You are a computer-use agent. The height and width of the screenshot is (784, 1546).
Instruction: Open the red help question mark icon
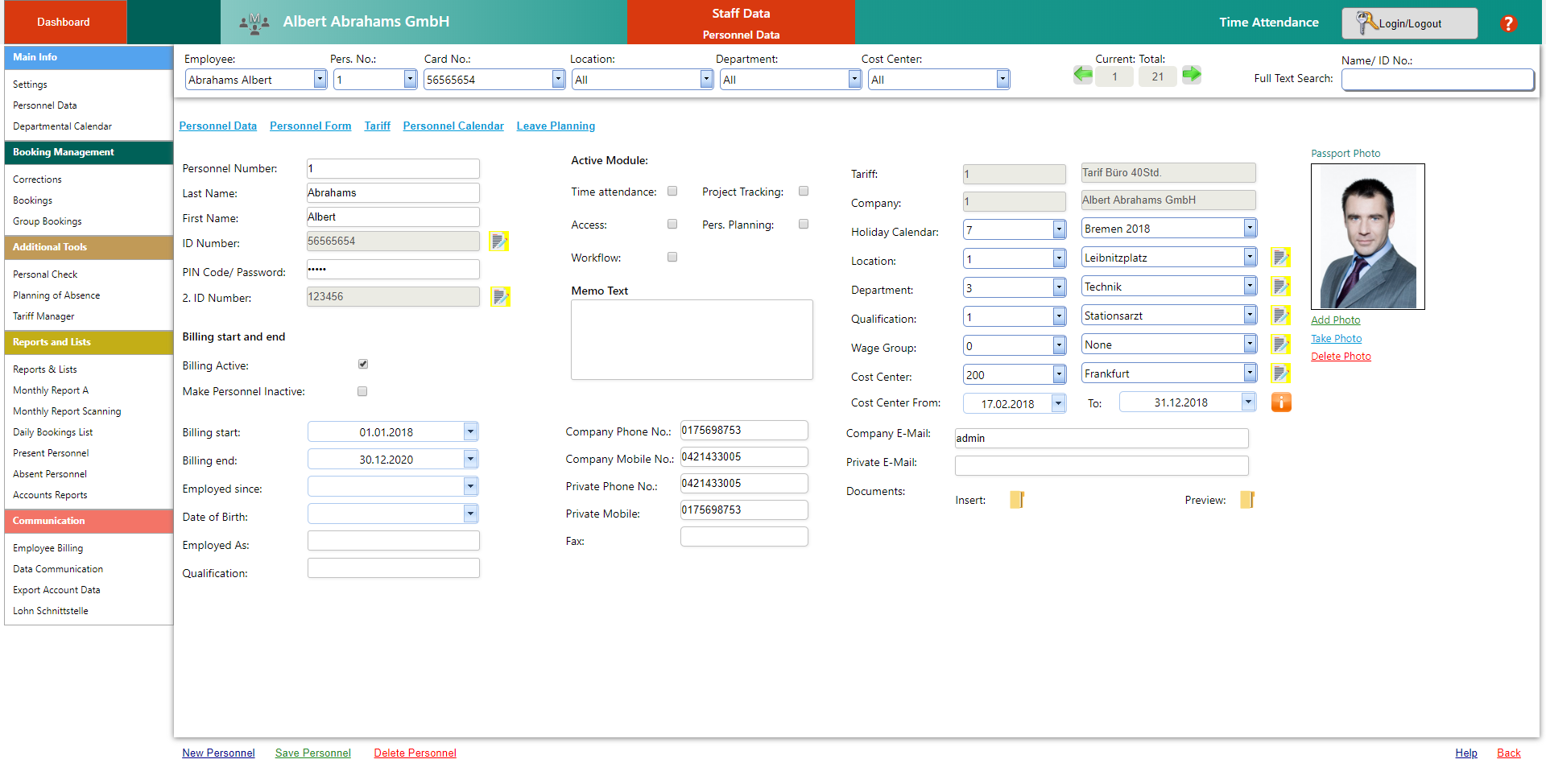(x=1508, y=23)
